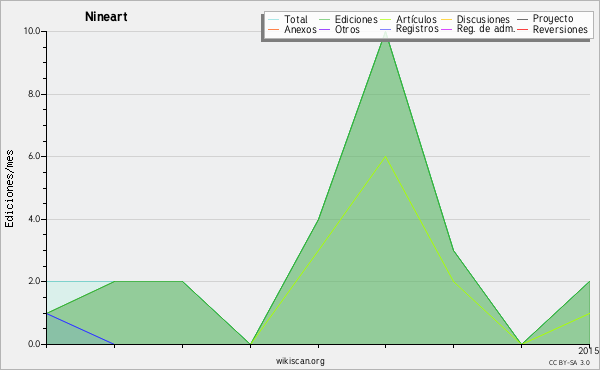Click the green Ediciones legend line
Screen dimensions: 600x370
324,20
